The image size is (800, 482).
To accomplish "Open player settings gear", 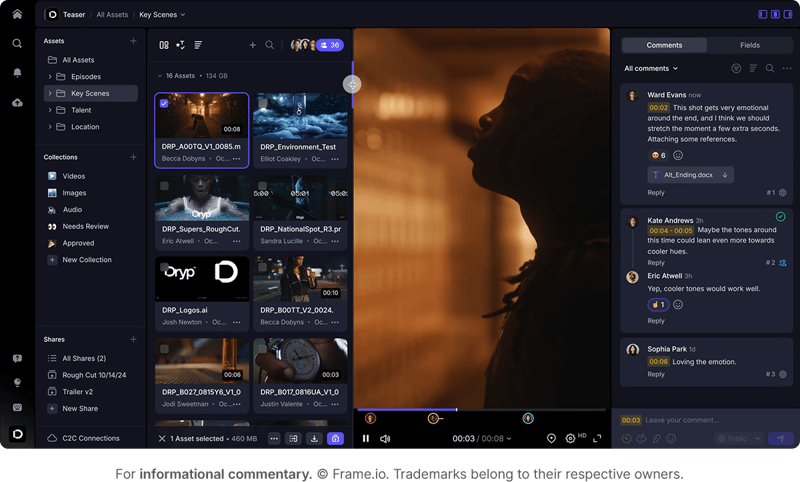I will 570,438.
